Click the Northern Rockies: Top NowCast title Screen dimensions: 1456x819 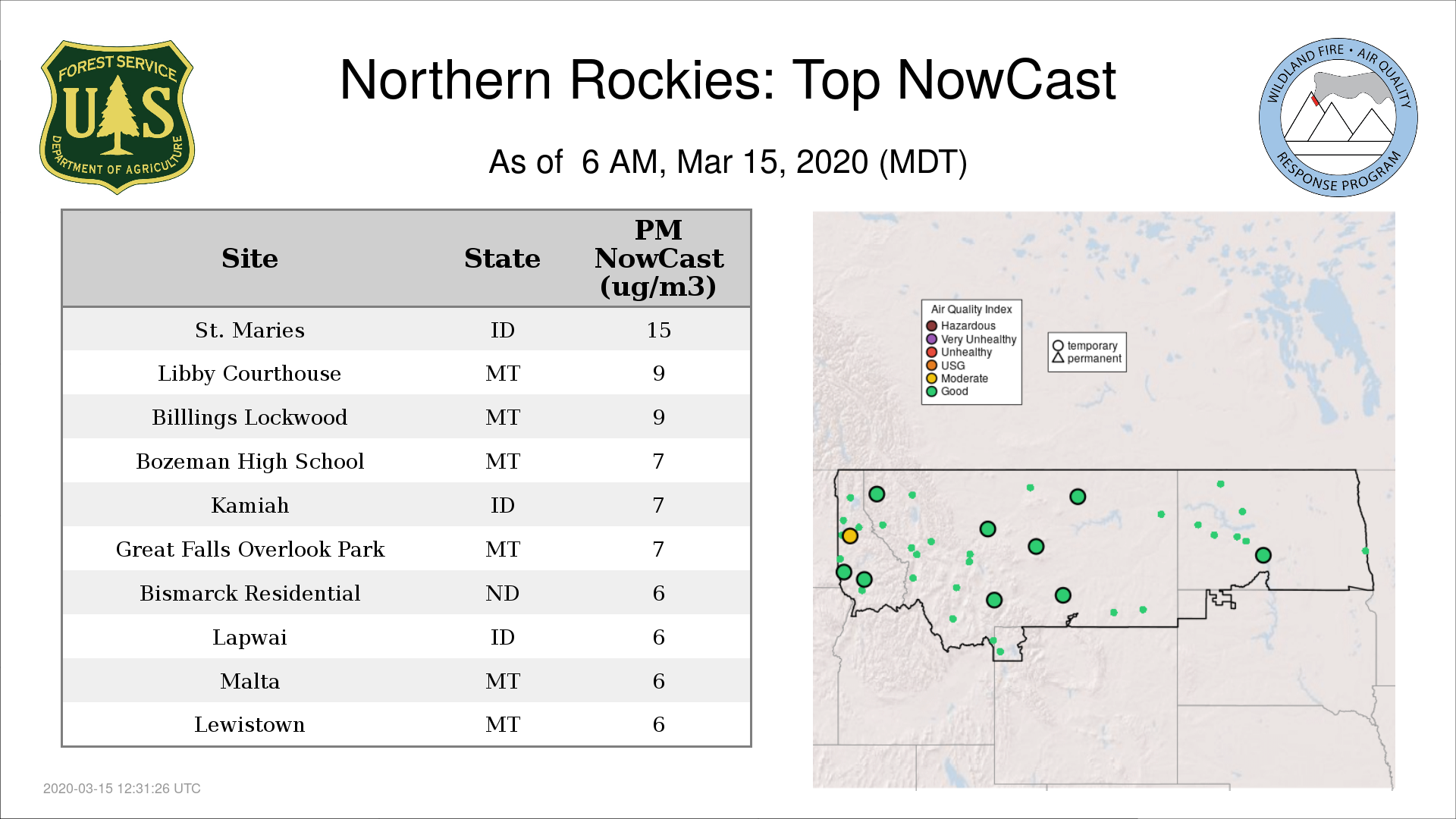click(727, 80)
